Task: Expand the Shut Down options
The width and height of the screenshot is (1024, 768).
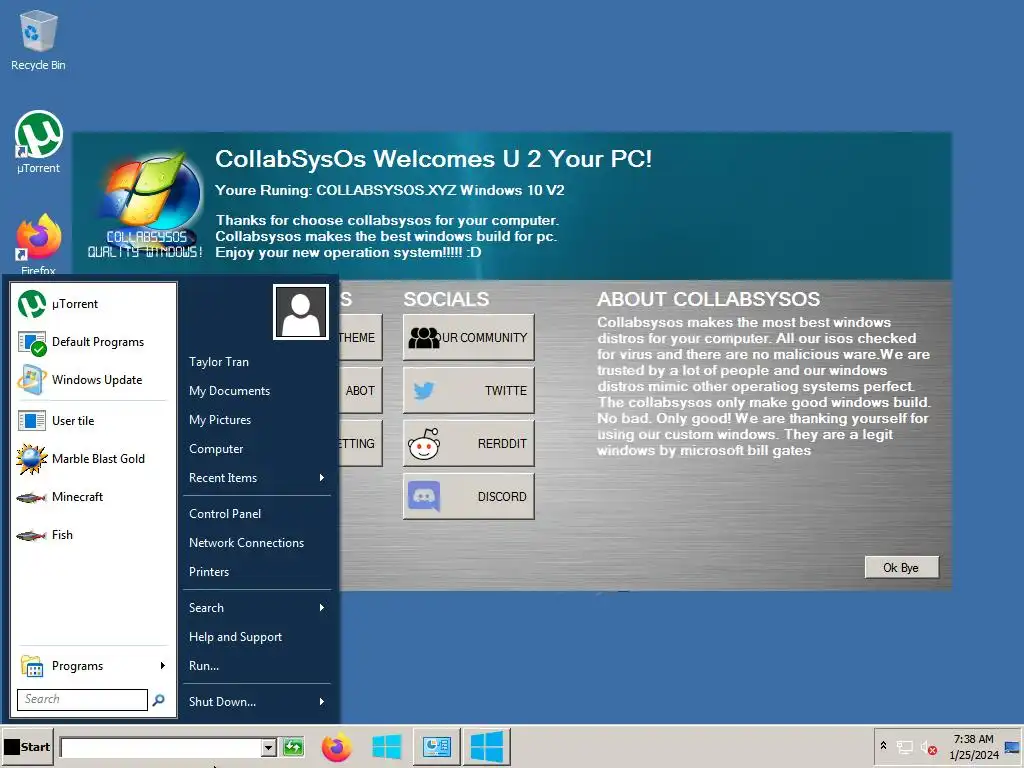Action: pyautogui.click(x=257, y=702)
